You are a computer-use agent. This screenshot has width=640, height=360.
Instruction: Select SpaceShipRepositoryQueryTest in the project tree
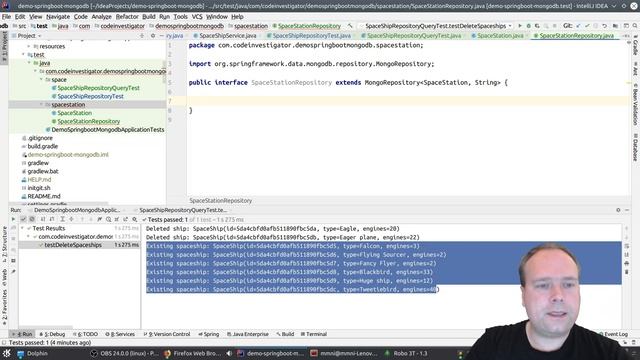[x=98, y=88]
